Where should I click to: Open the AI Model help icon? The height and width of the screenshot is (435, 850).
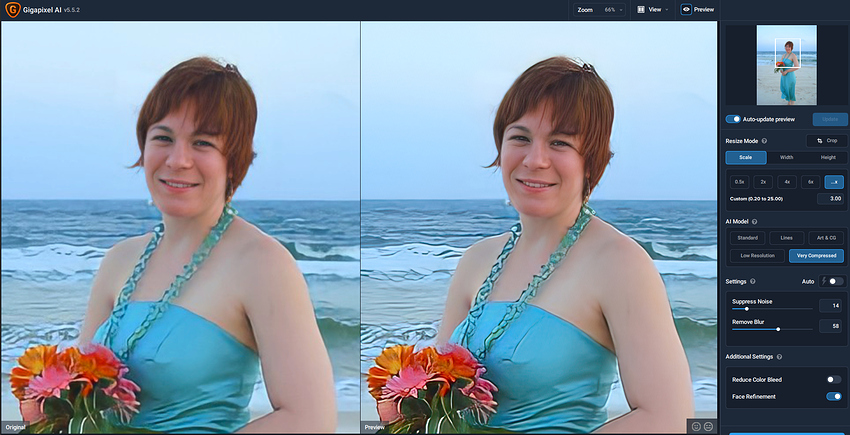click(x=755, y=220)
